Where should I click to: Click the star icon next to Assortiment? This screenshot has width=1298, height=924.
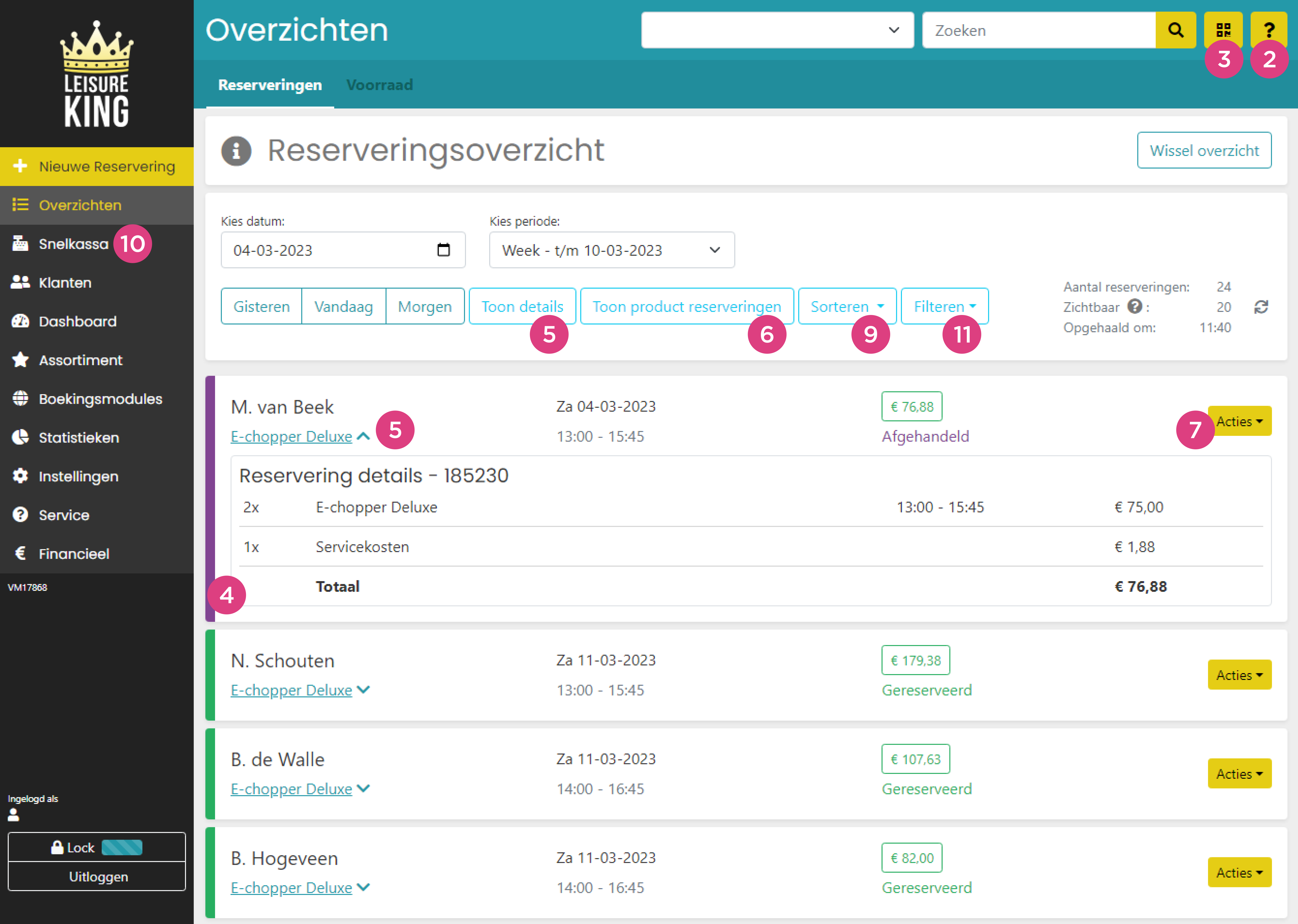click(20, 360)
